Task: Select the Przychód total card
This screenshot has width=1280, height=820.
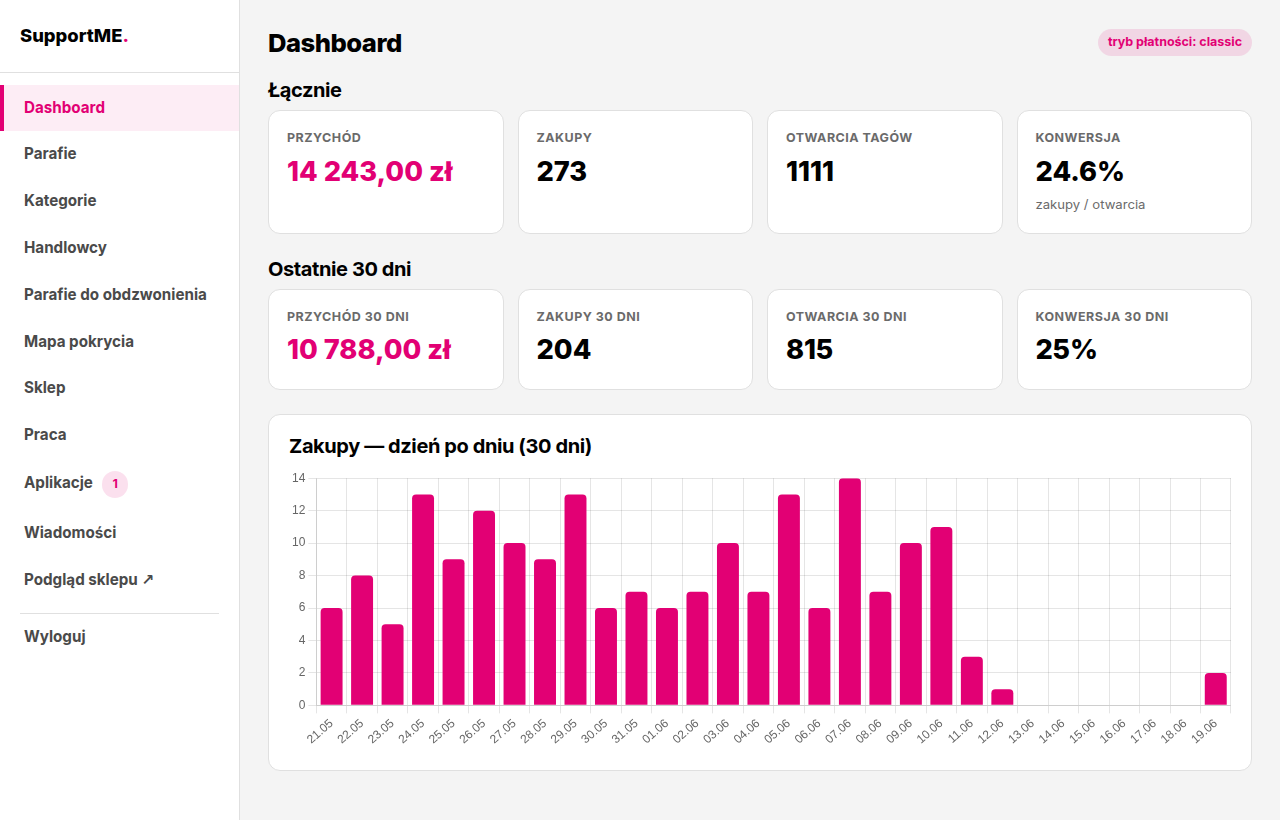Action: point(386,172)
